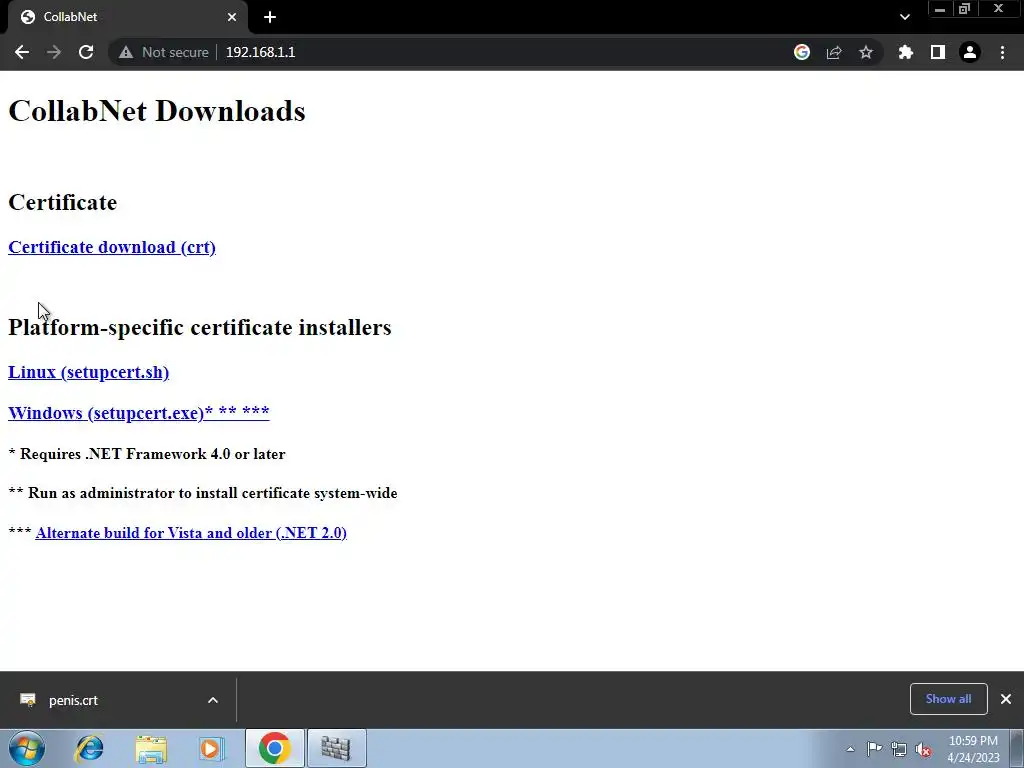This screenshot has width=1024, height=768.
Task: Show hidden system tray icons
Action: (850, 749)
